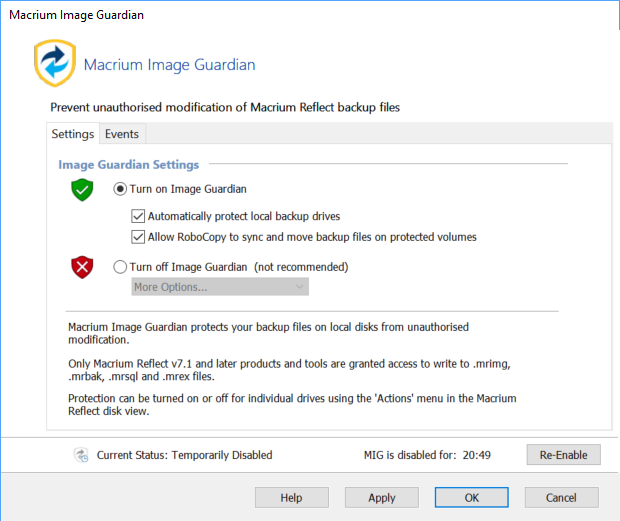
Task: Click the status icon beside Current Status
Action: (81, 455)
